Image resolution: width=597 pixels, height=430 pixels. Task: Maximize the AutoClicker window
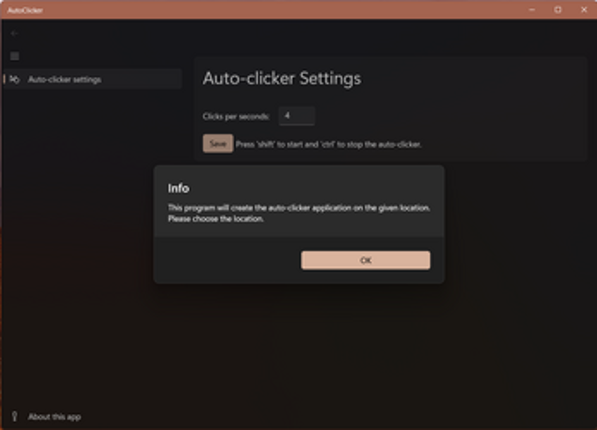click(558, 10)
